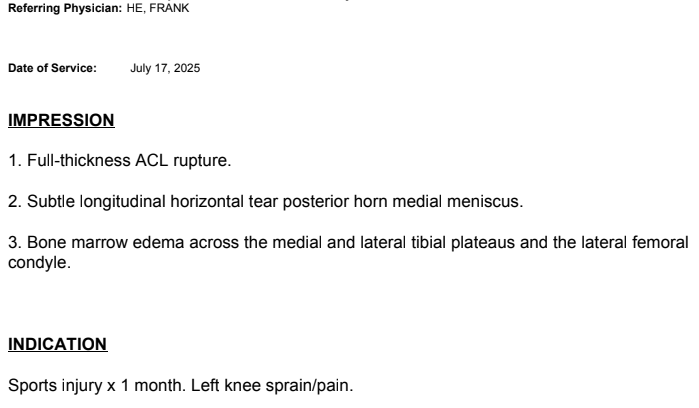Click the IMPRESSION heading

coord(61,120)
